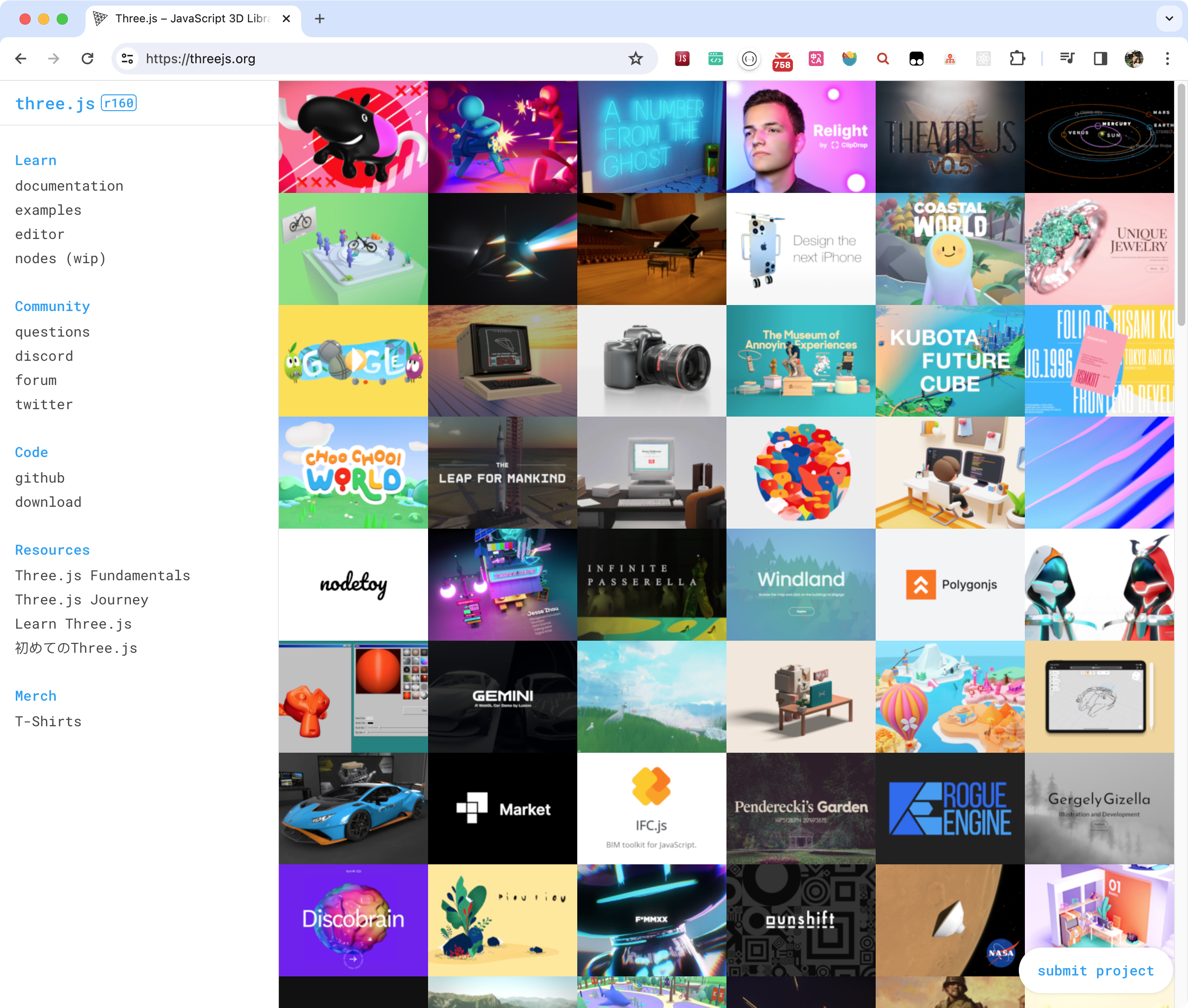Open the user profile avatar
Image resolution: width=1188 pixels, height=1008 pixels.
click(x=1134, y=58)
